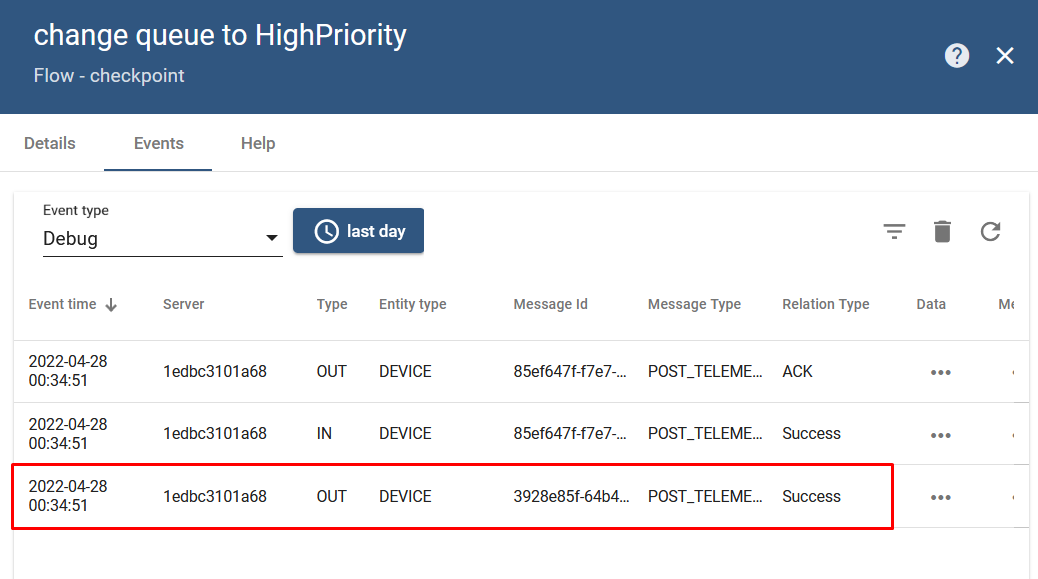Click the Relation Type column header
Image resolution: width=1038 pixels, height=579 pixels.
[826, 304]
